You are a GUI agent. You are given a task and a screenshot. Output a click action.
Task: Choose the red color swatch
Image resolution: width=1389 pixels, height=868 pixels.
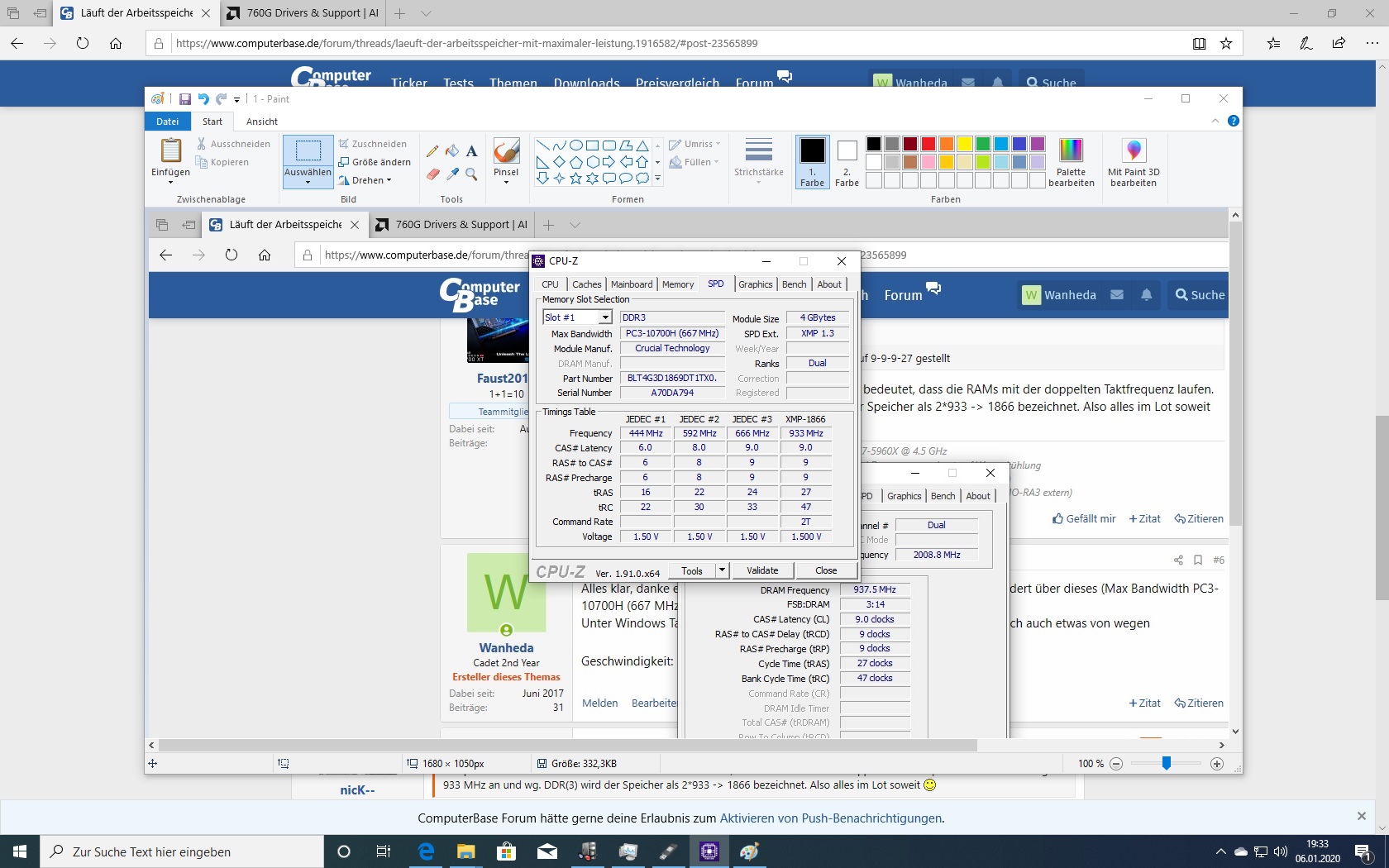[928, 144]
